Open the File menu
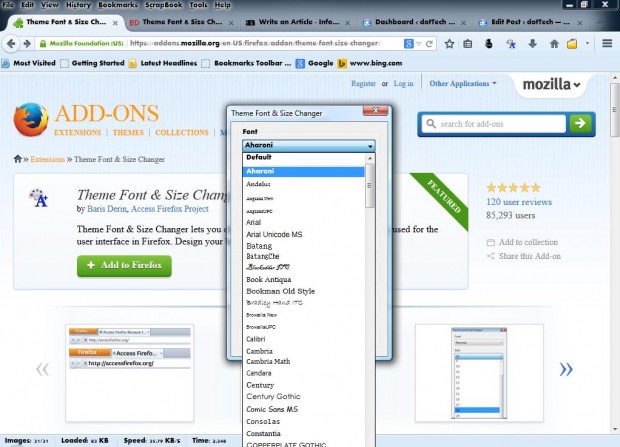This screenshot has height=447, width=620. pyautogui.click(x=8, y=5)
